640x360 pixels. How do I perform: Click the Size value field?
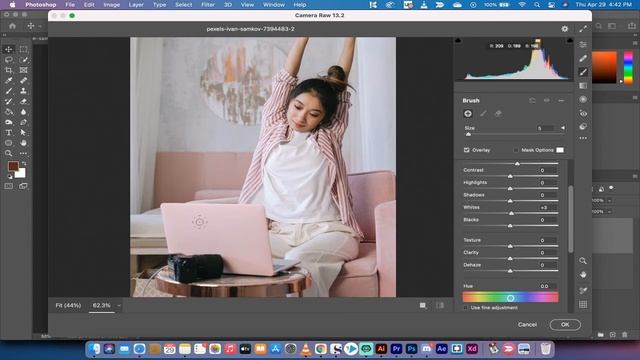pos(545,128)
